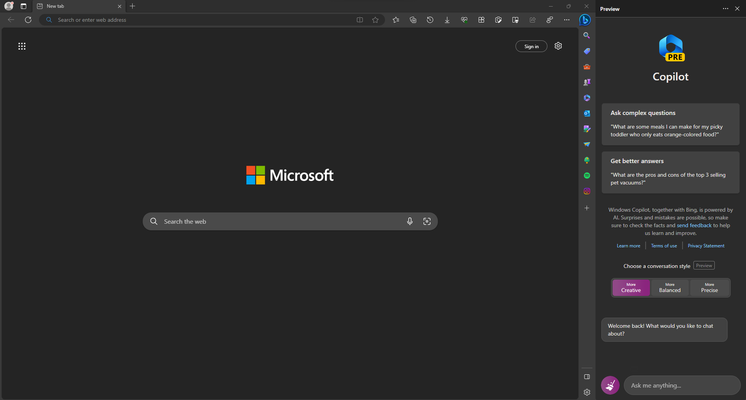Click the new topic broom button
This screenshot has width=746, height=400.
pos(610,385)
